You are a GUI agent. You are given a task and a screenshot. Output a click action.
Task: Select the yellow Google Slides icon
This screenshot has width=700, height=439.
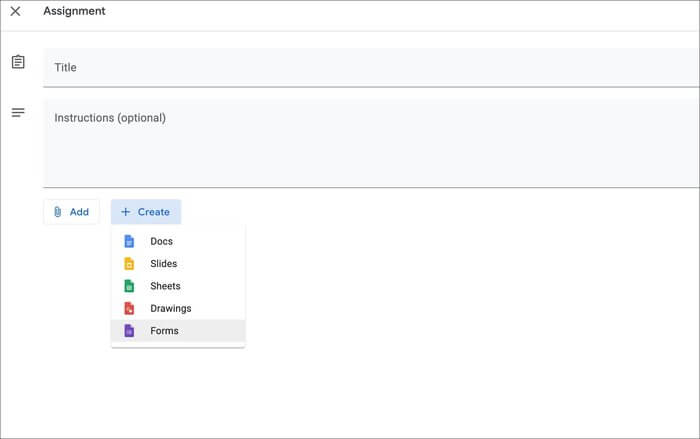[128, 264]
